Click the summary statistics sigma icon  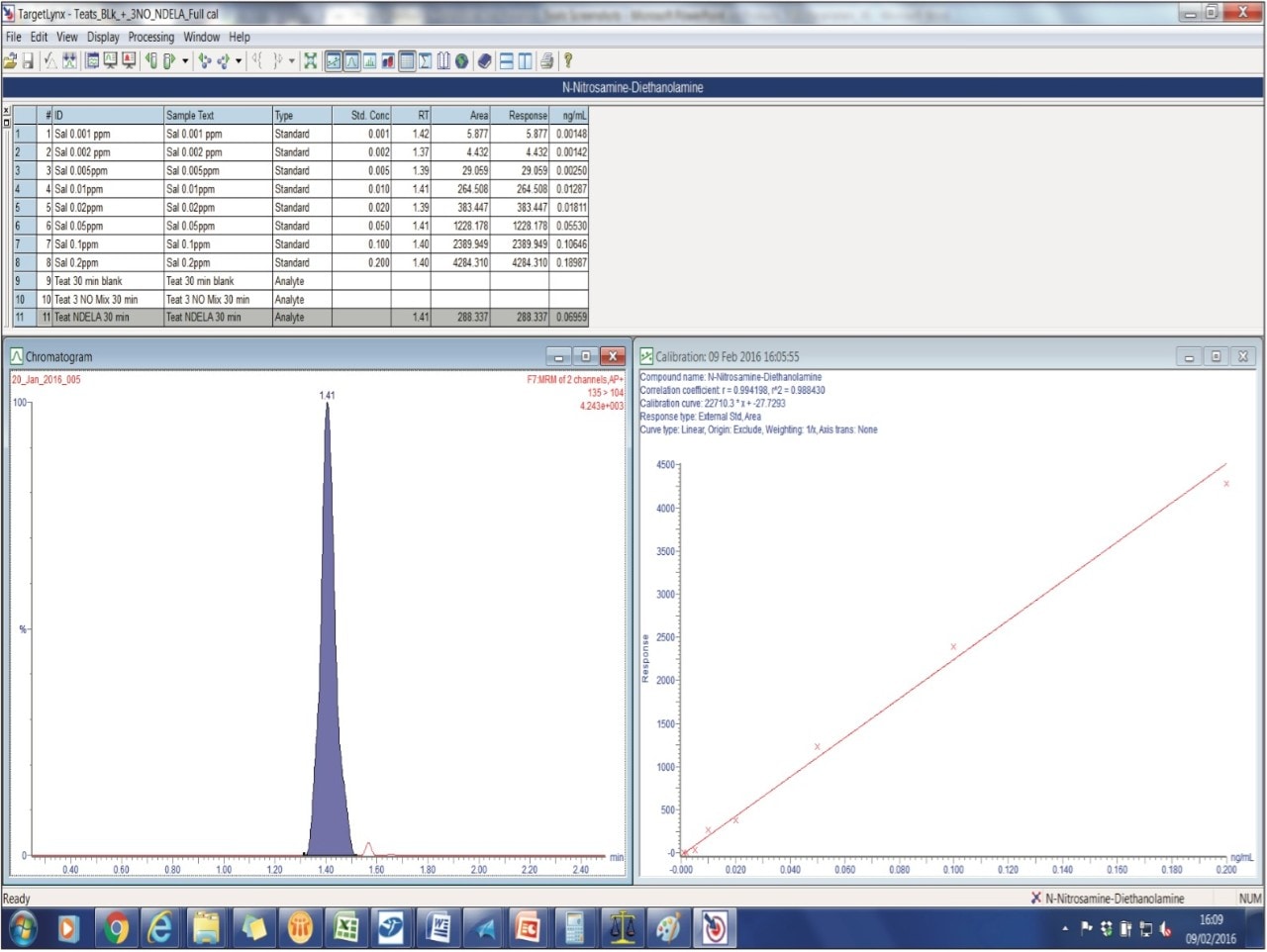coord(423,60)
